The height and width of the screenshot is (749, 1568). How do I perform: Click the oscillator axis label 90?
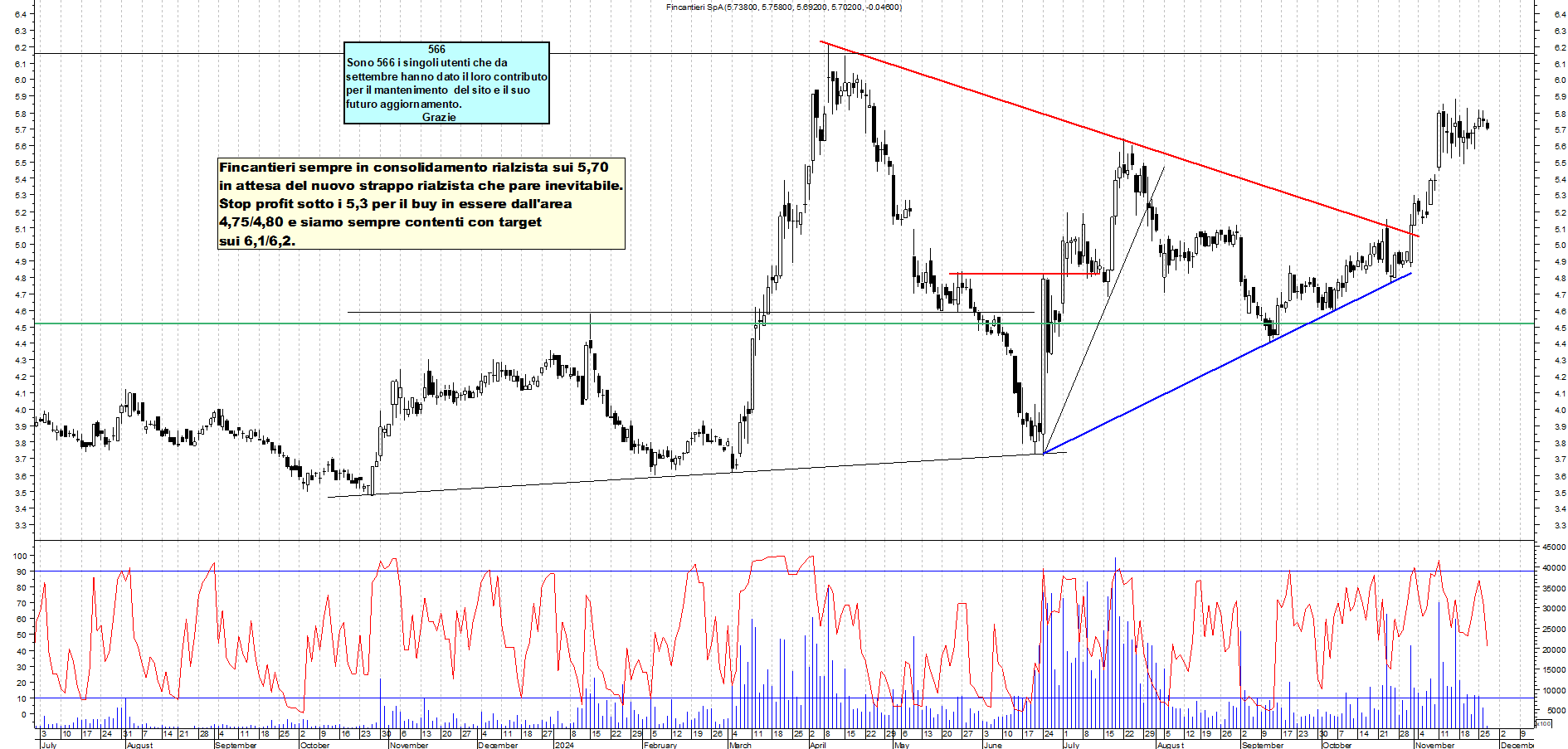(22, 571)
